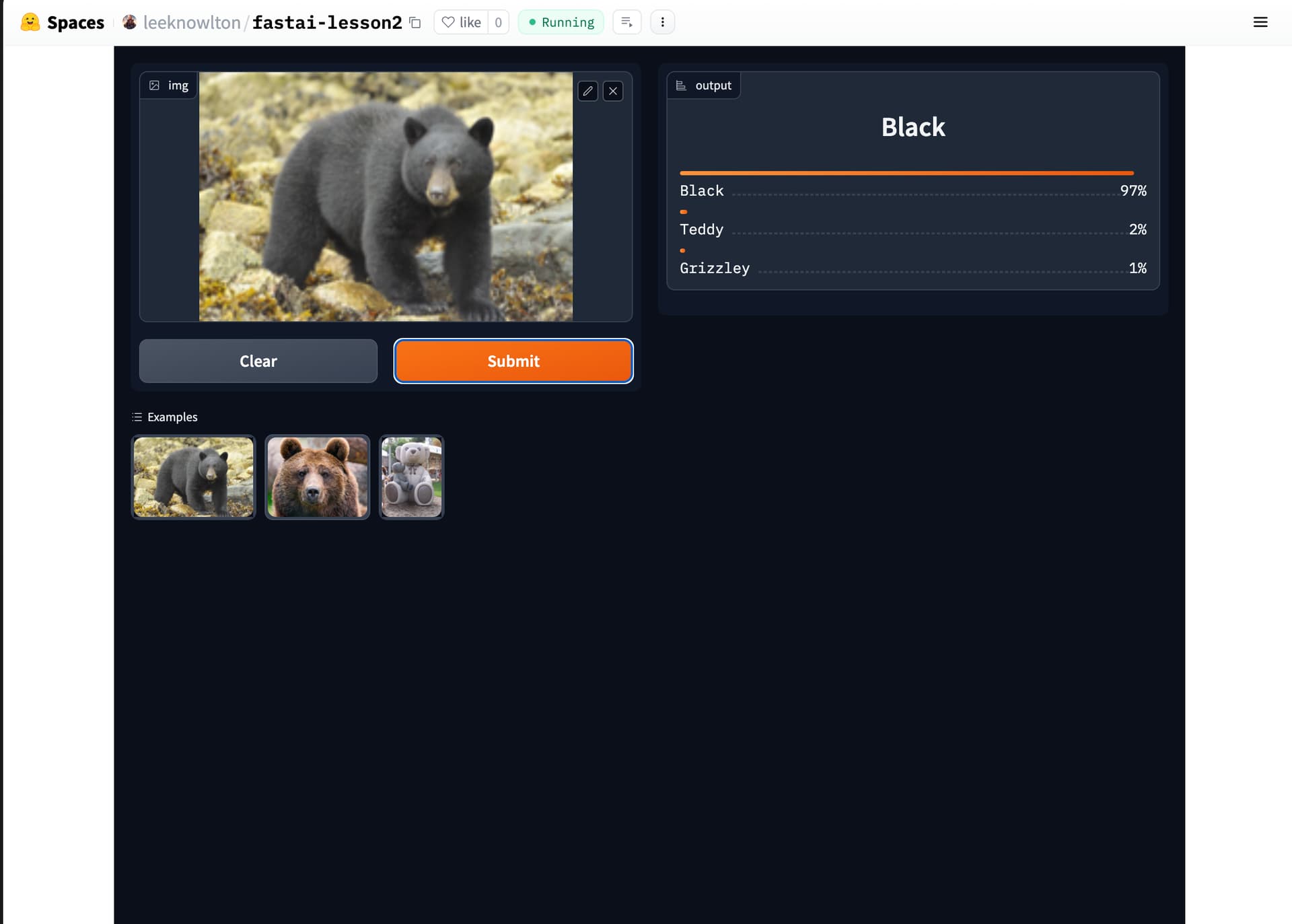Click the large 'Black' prediction heading
Screen dimensions: 1292x924
(x=913, y=127)
